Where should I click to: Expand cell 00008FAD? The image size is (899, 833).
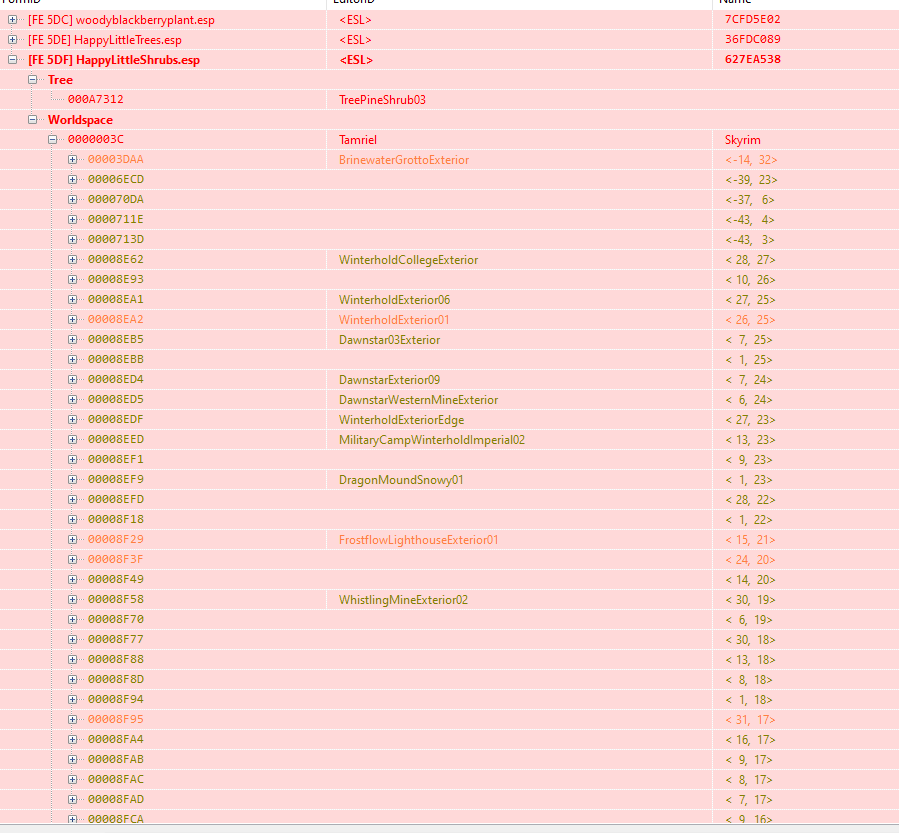(72, 799)
